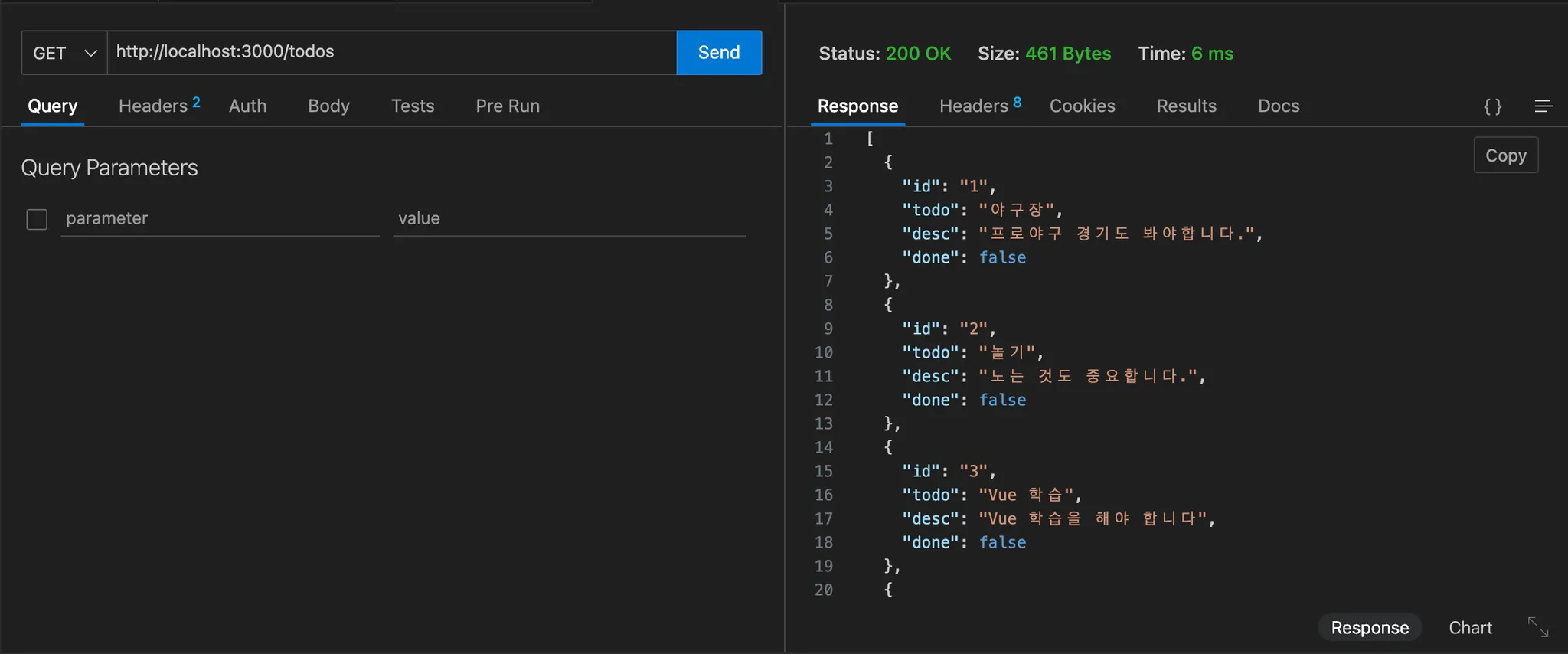Click the request URL field
The height and width of the screenshot is (654, 1568).
(x=392, y=52)
